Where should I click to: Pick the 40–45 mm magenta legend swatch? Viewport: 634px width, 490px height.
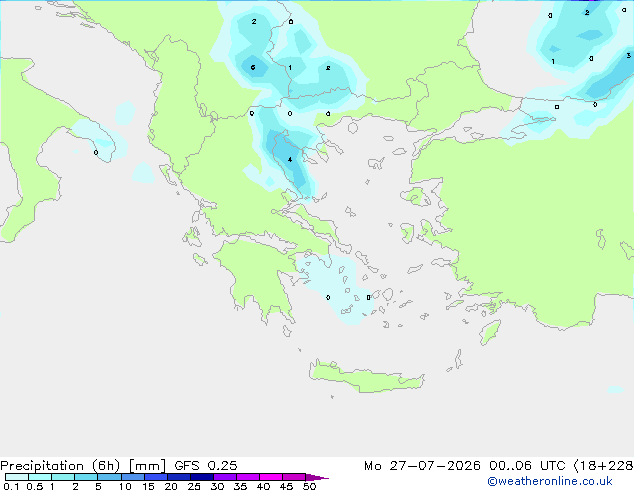click(271, 477)
